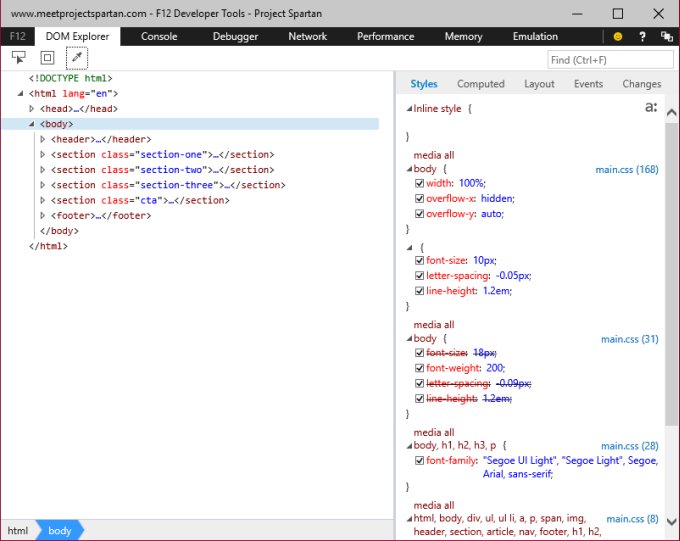
Task: Maximize the F12 Developer Tools window
Action: click(618, 13)
